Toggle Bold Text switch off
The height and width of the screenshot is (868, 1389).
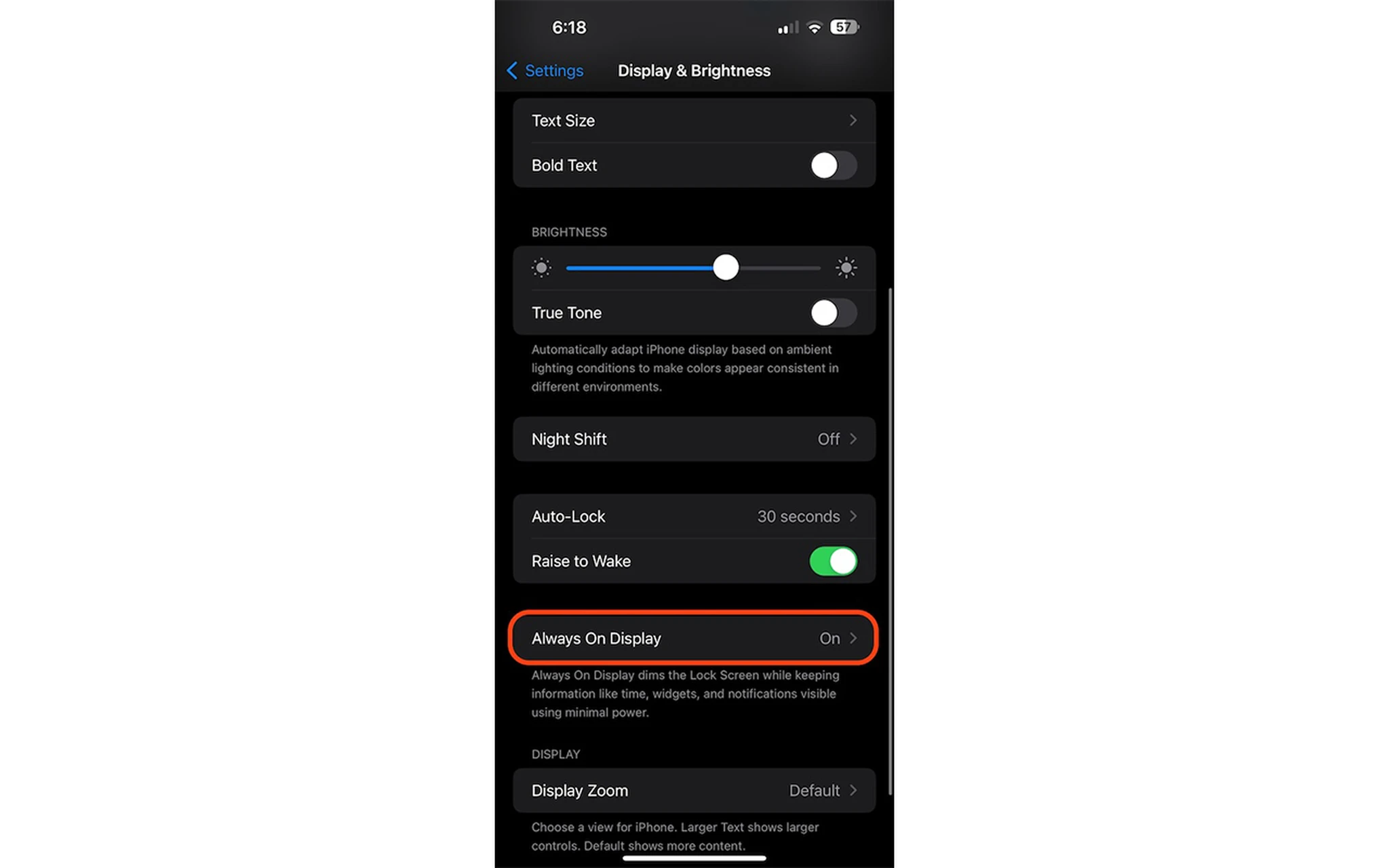click(x=832, y=165)
